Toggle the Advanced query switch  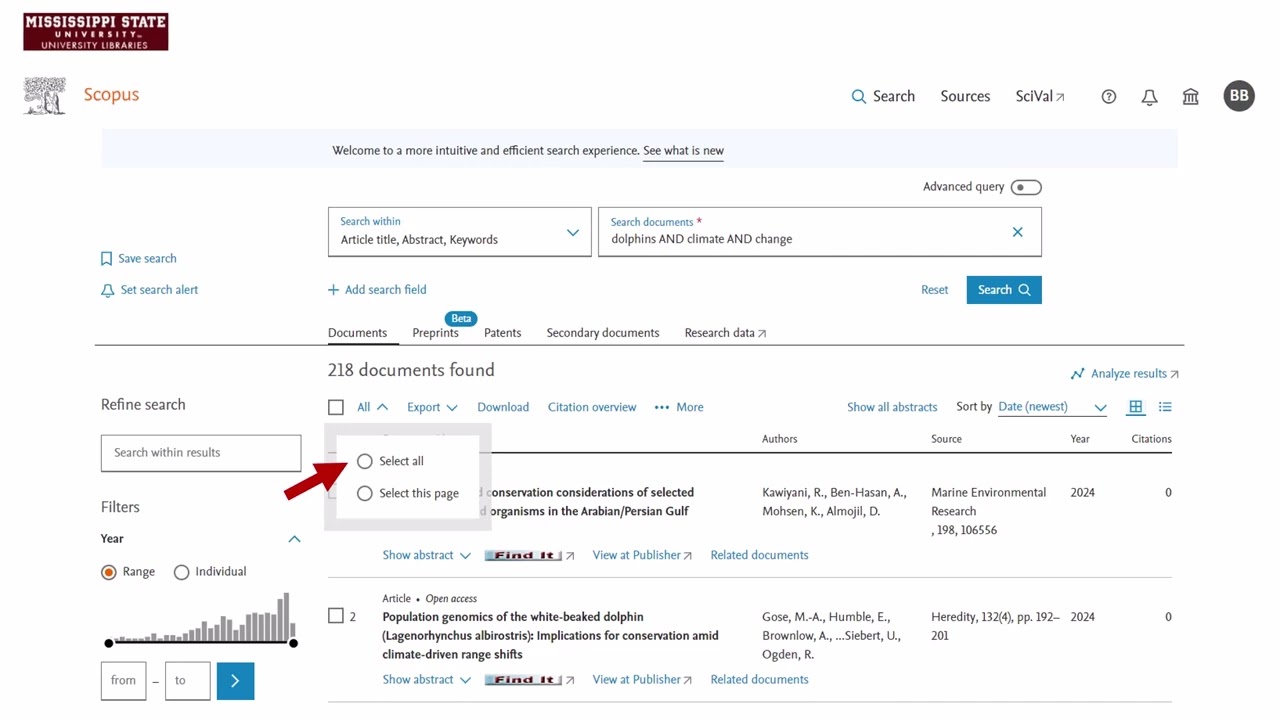tap(1026, 187)
